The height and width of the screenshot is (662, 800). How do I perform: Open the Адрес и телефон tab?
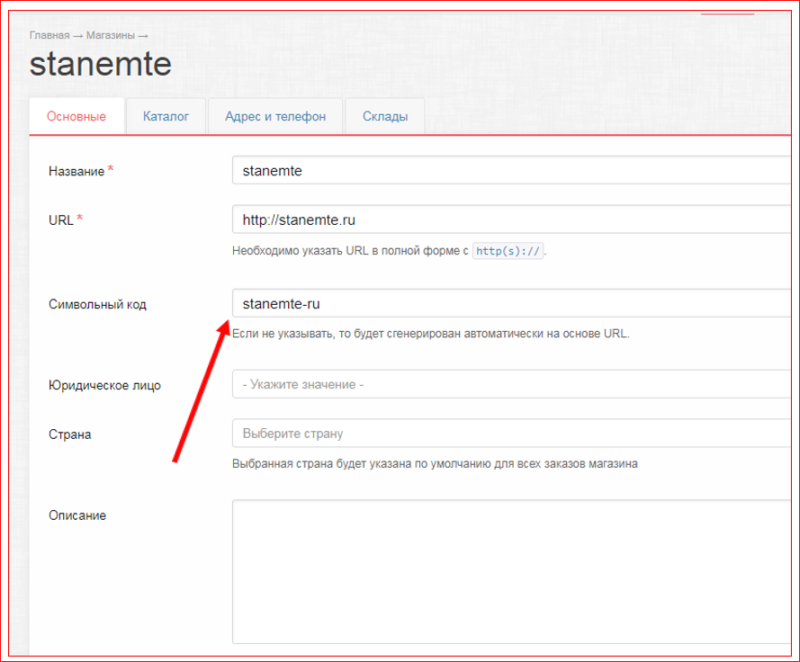[x=275, y=116]
